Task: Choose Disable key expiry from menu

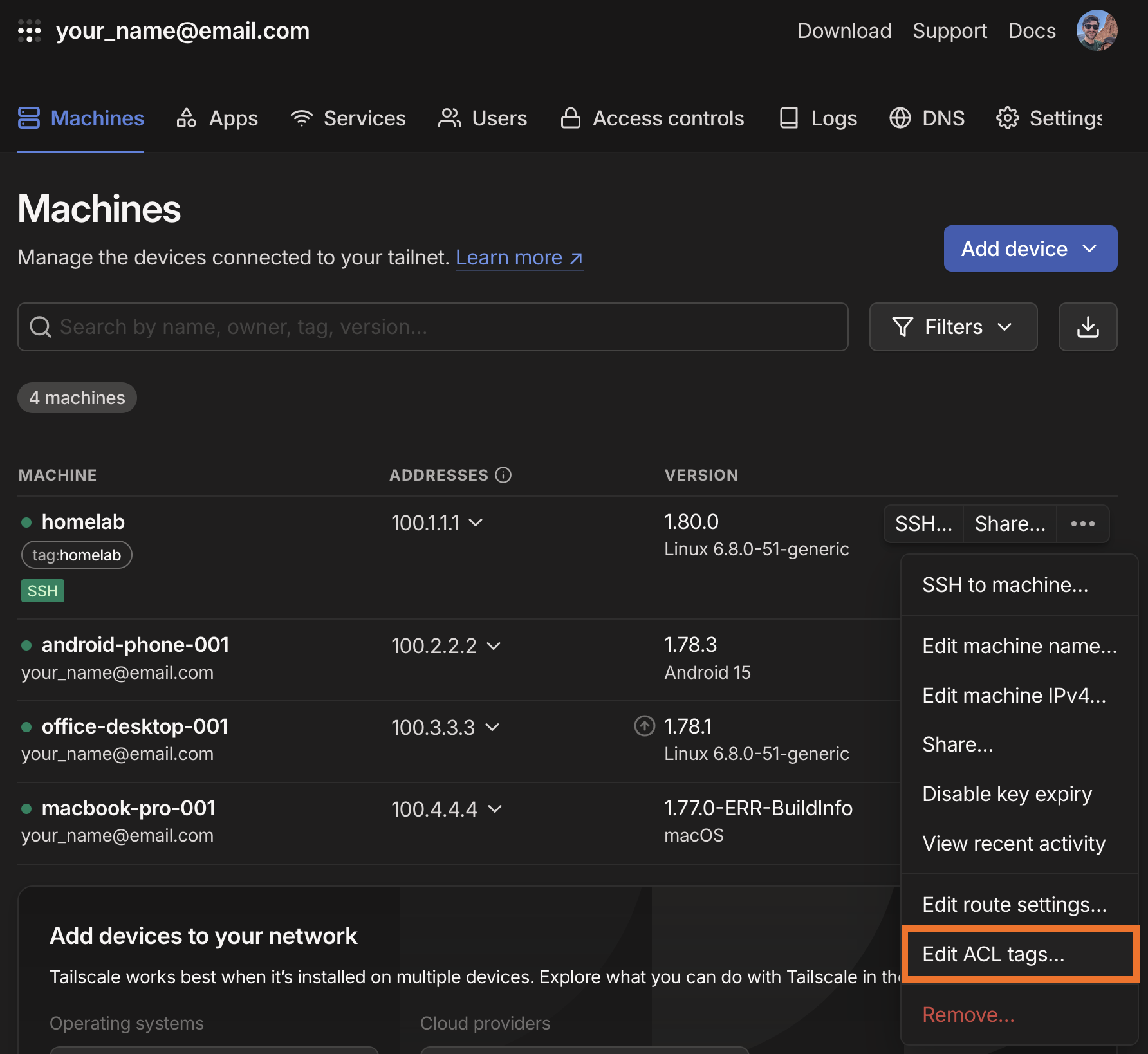Action: pyautogui.click(x=1007, y=794)
